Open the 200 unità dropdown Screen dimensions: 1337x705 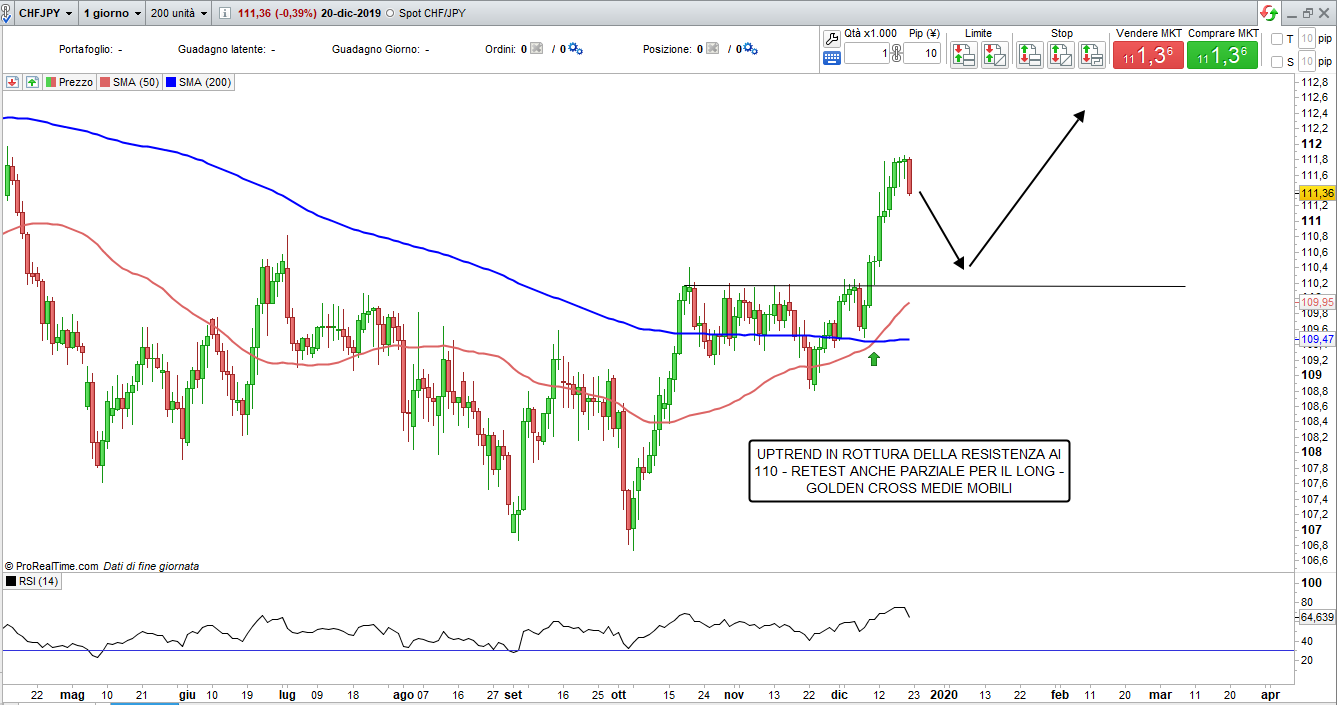178,14
